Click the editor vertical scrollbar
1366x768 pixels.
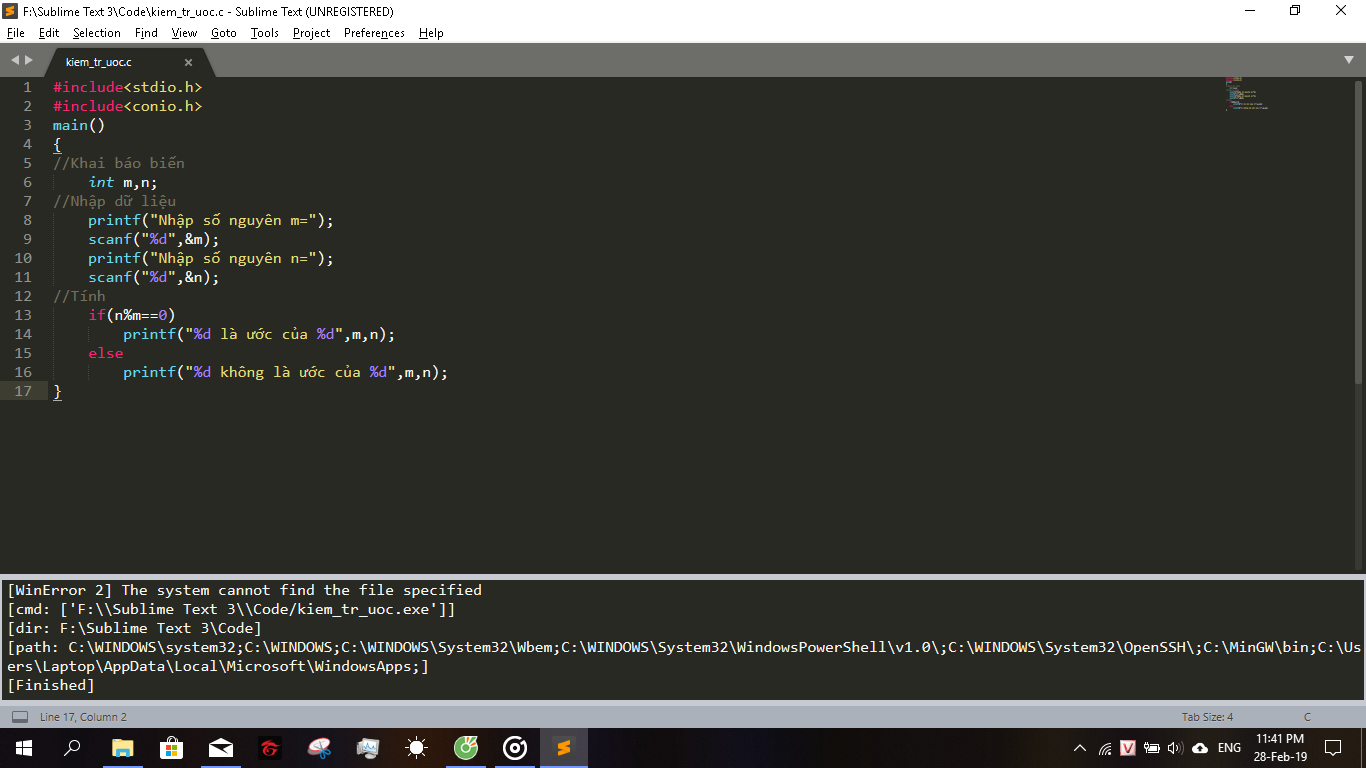click(1357, 230)
